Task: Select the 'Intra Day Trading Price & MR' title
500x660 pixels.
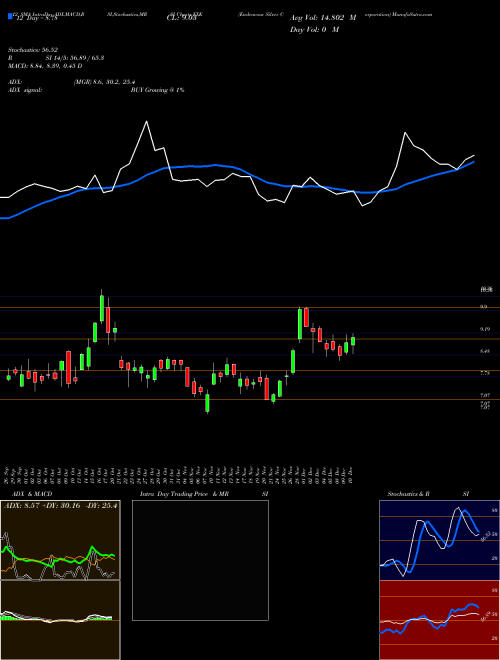Action: [184, 494]
